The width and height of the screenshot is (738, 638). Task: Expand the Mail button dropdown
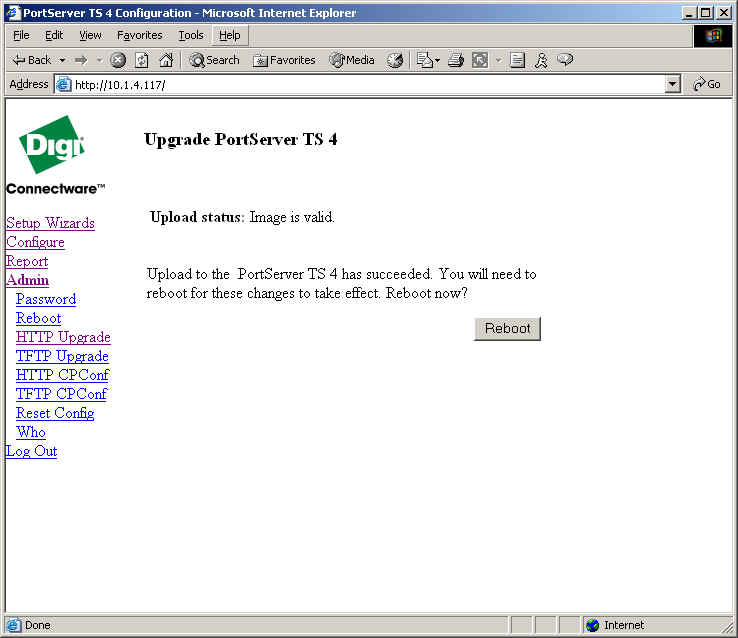coord(437,60)
